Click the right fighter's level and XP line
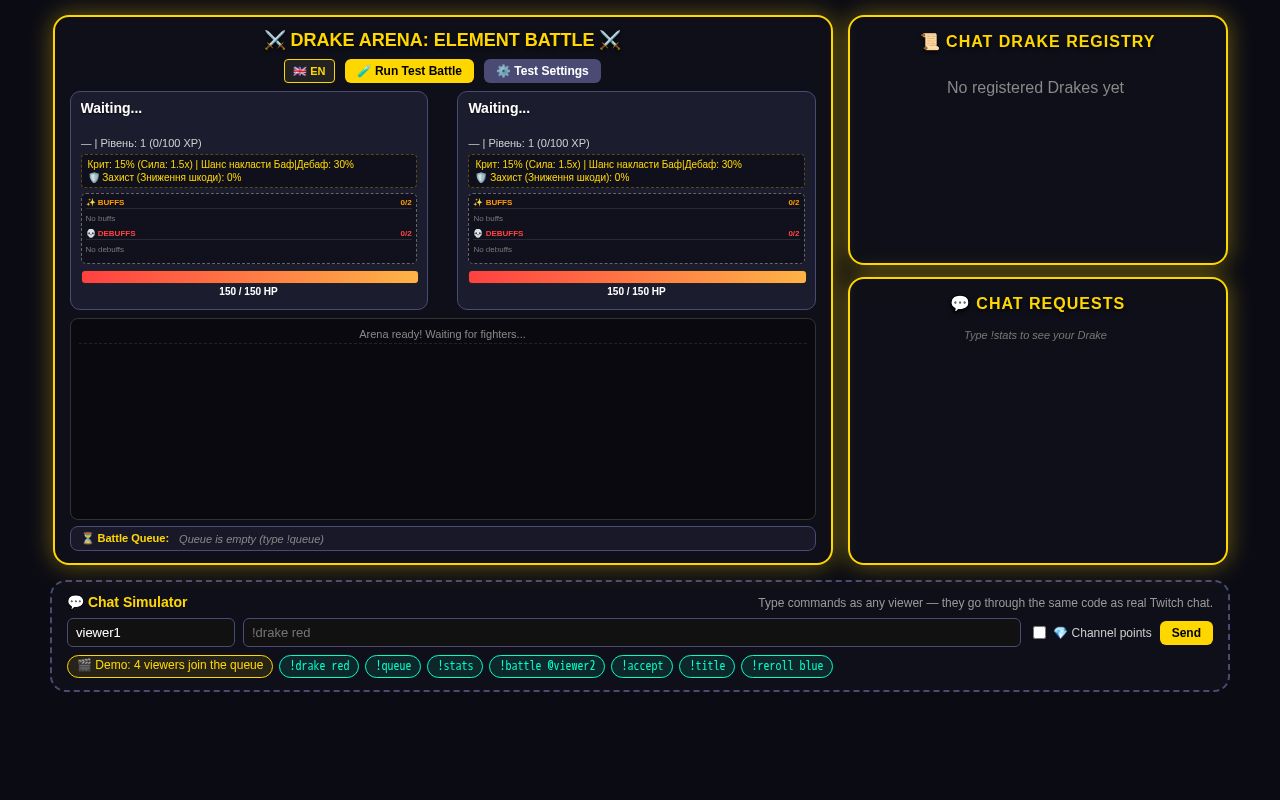 pyautogui.click(x=529, y=143)
